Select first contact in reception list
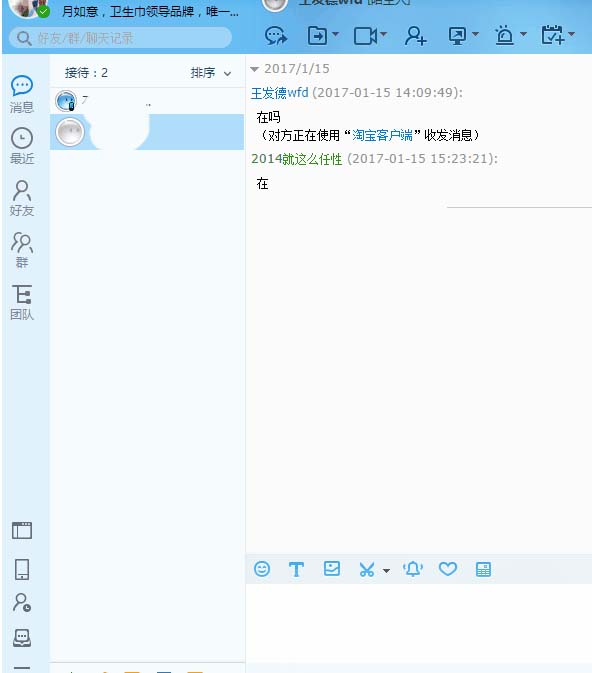Image resolution: width=592 pixels, height=673 pixels. pos(147,101)
